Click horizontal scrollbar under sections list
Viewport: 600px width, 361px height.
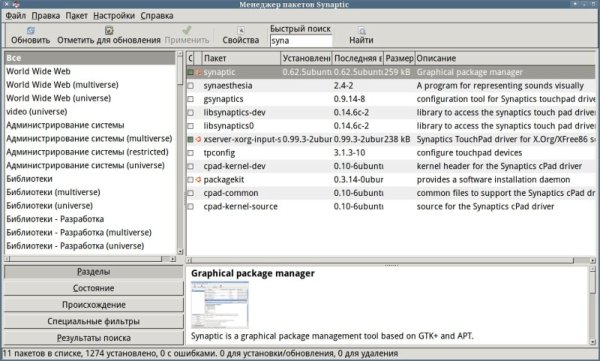tap(90, 259)
